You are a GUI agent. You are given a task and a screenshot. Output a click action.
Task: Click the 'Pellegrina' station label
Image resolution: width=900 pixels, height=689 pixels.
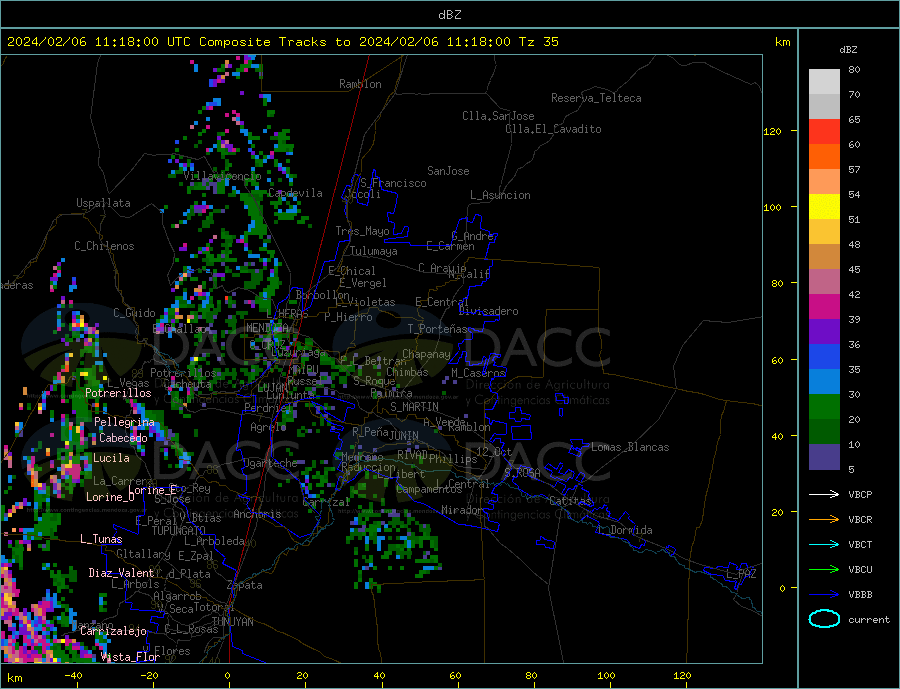(x=125, y=422)
